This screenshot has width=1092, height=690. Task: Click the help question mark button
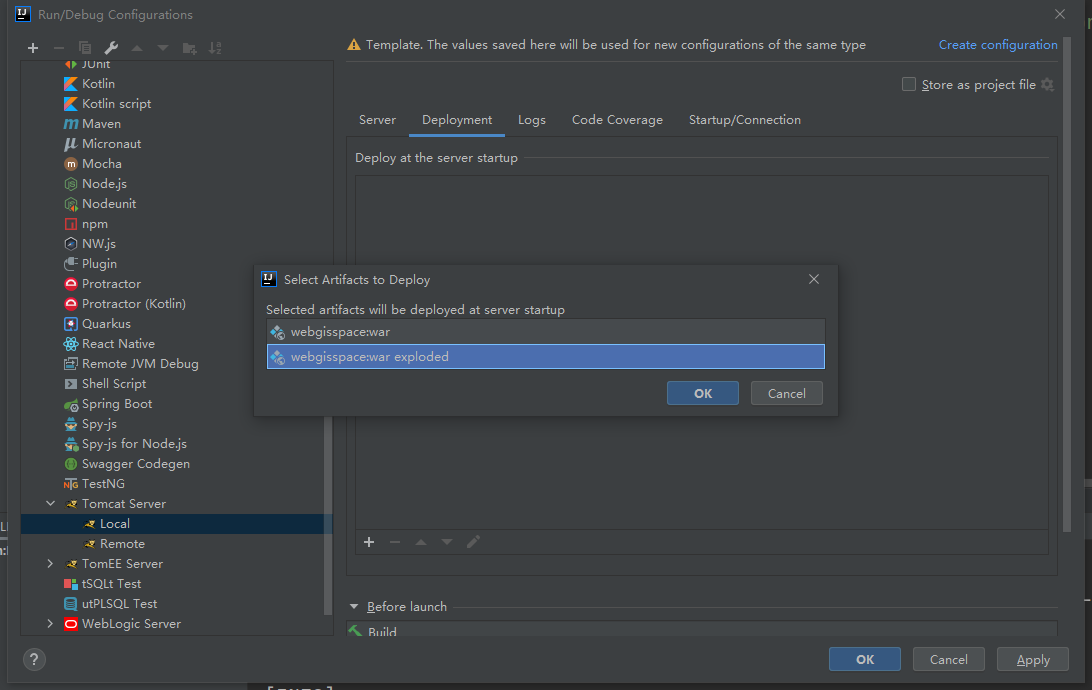[34, 659]
